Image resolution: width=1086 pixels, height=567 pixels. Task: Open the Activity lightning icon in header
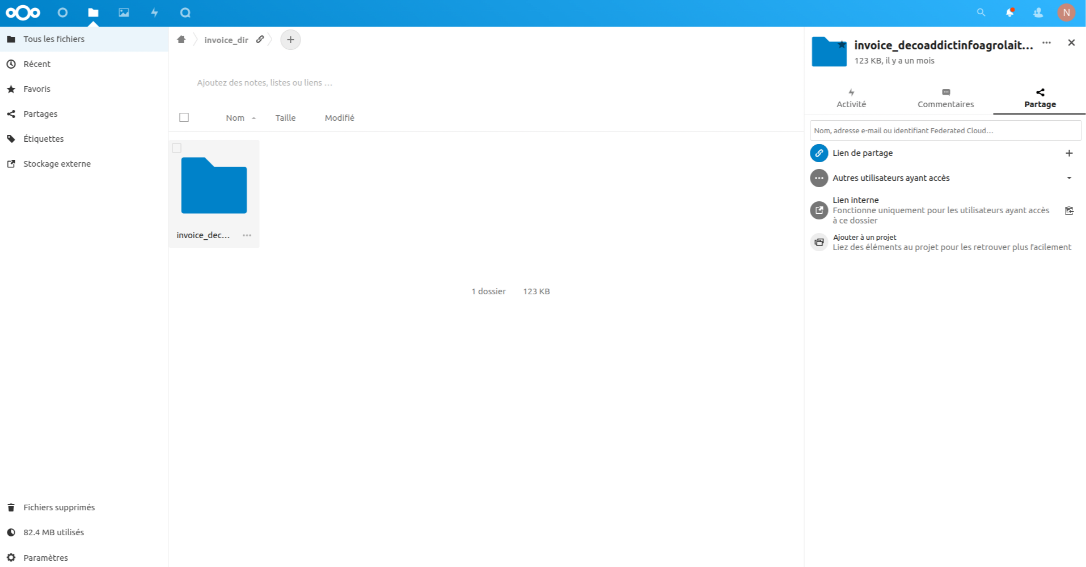coord(154,12)
